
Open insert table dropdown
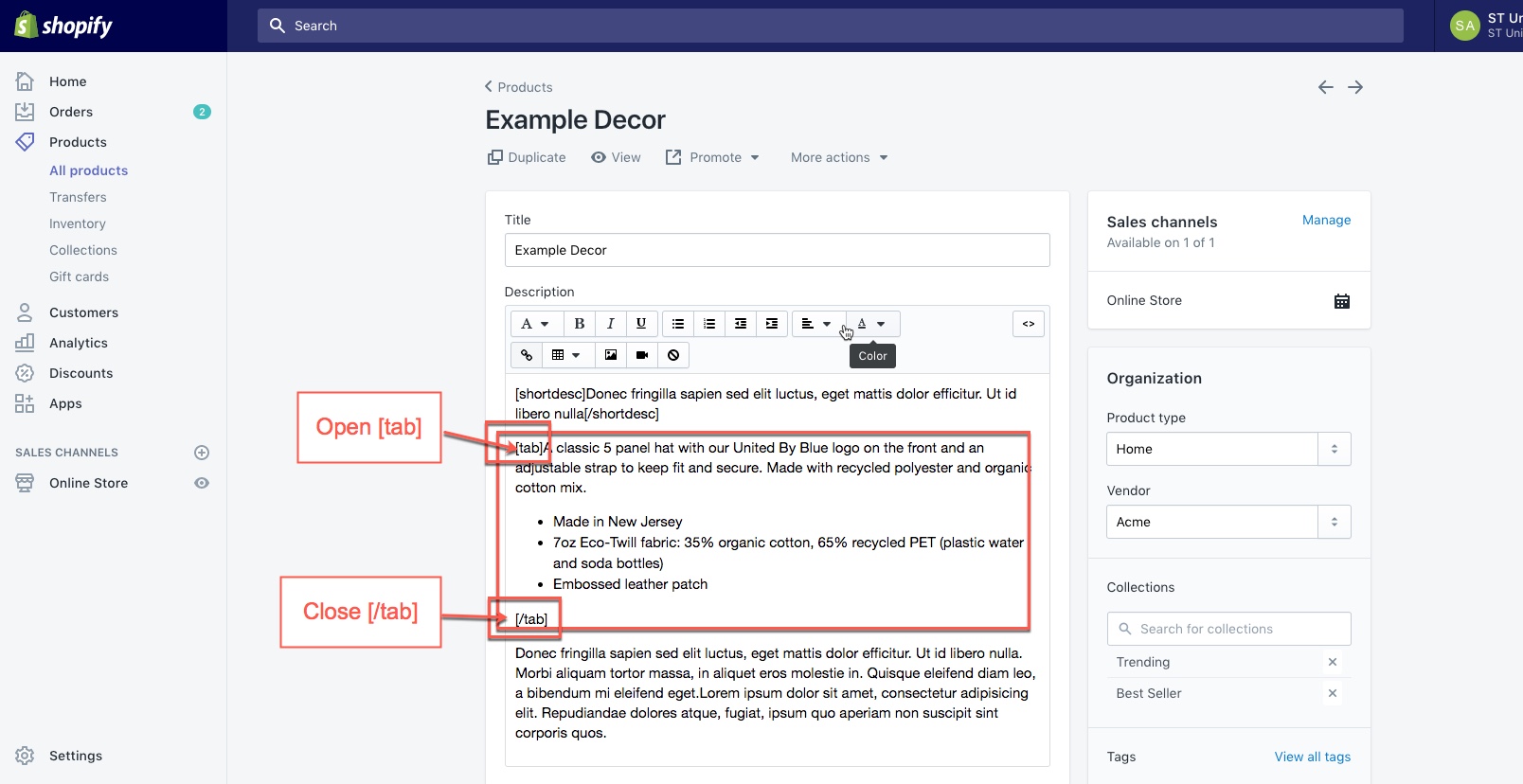coord(566,355)
